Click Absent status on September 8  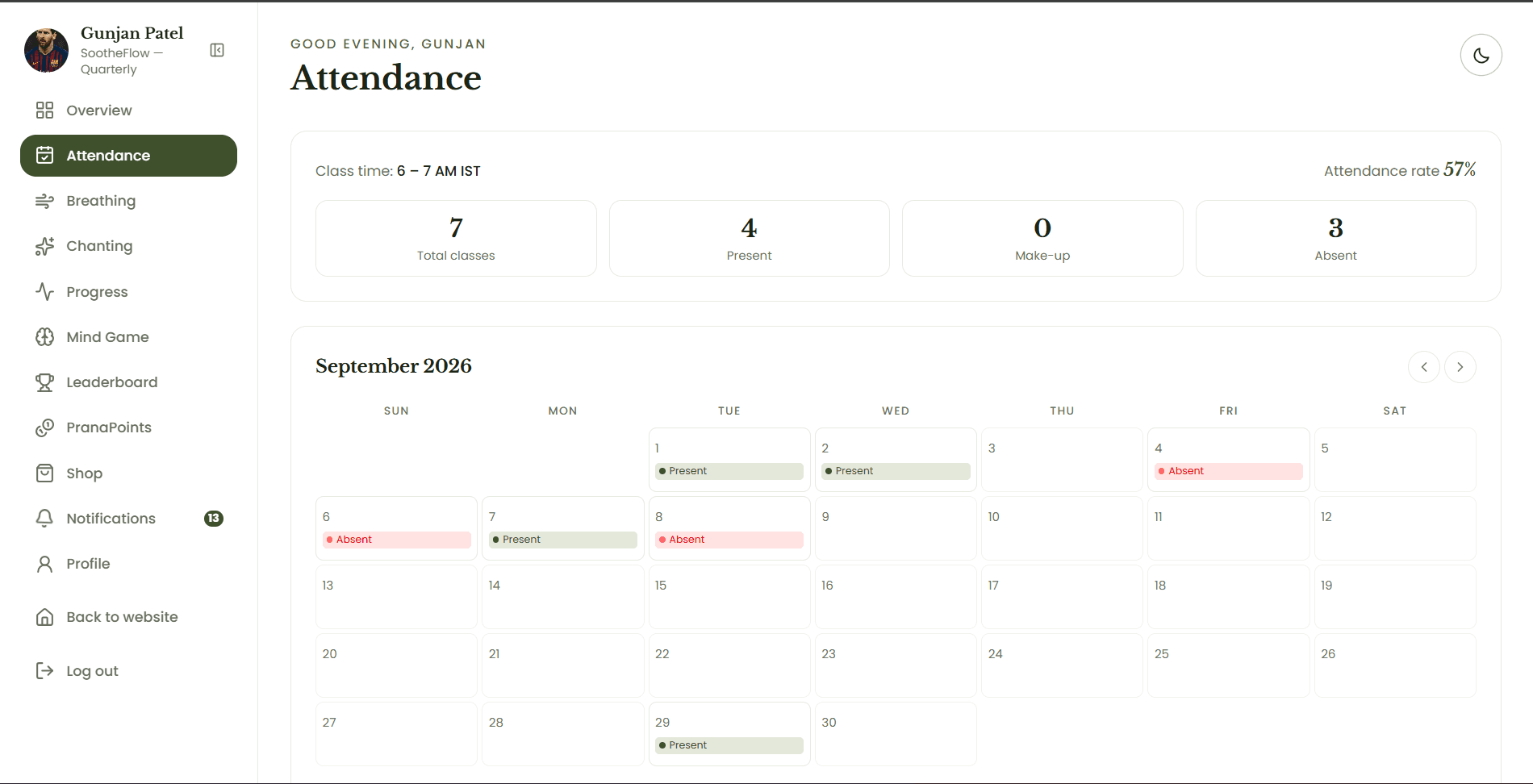tap(729, 540)
